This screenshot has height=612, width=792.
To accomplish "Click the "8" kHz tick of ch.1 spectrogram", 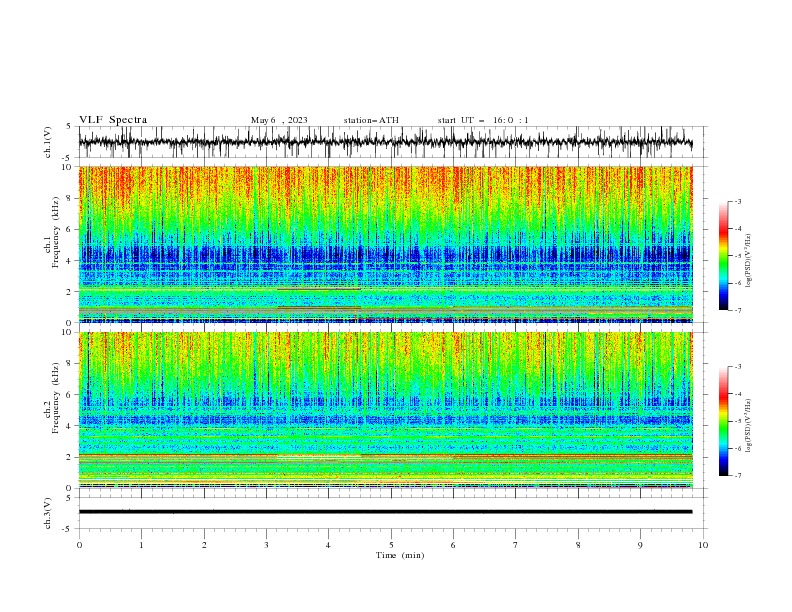I will coord(70,198).
